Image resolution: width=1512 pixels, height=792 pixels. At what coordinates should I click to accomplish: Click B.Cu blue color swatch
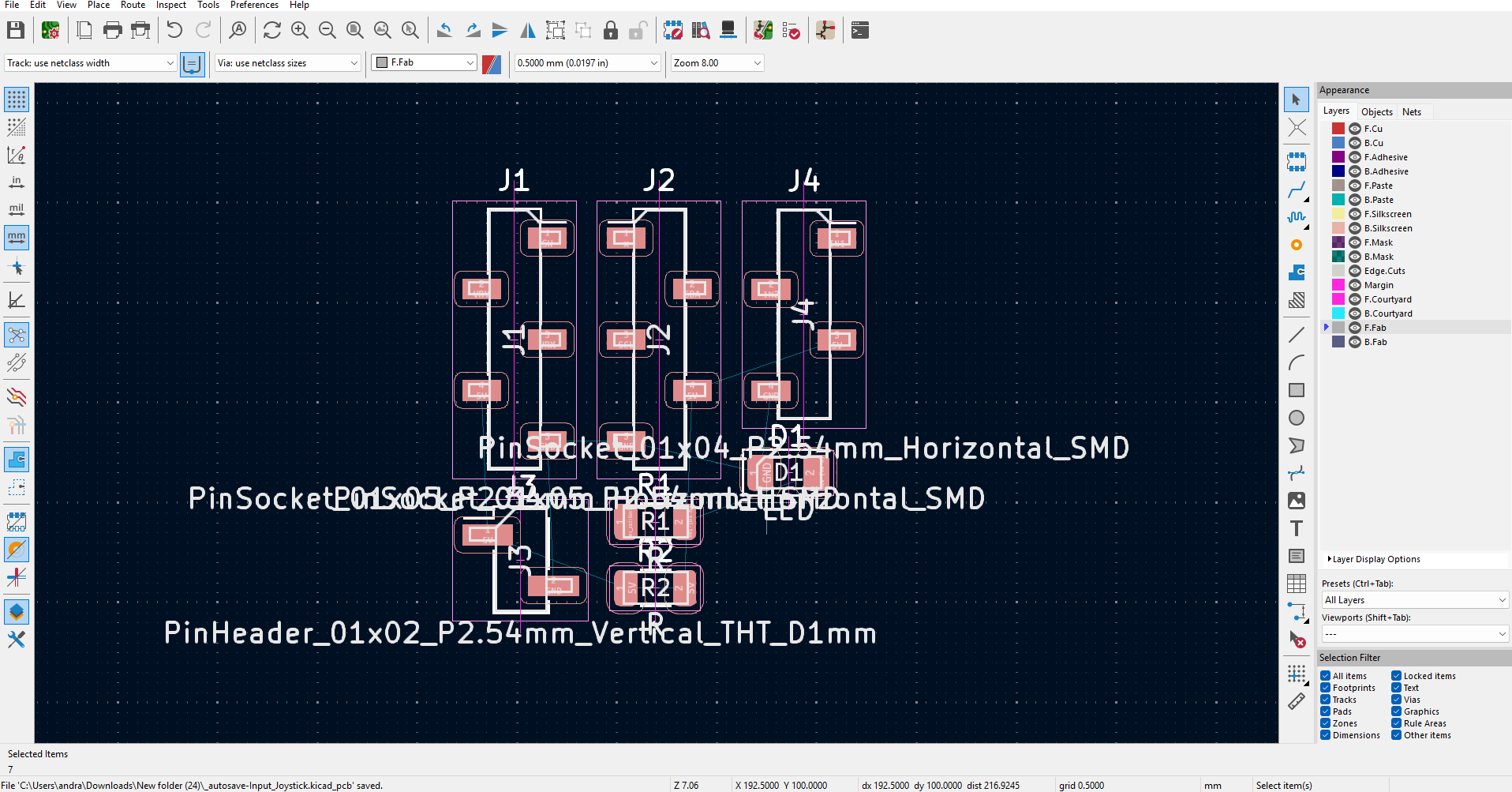[1338, 143]
